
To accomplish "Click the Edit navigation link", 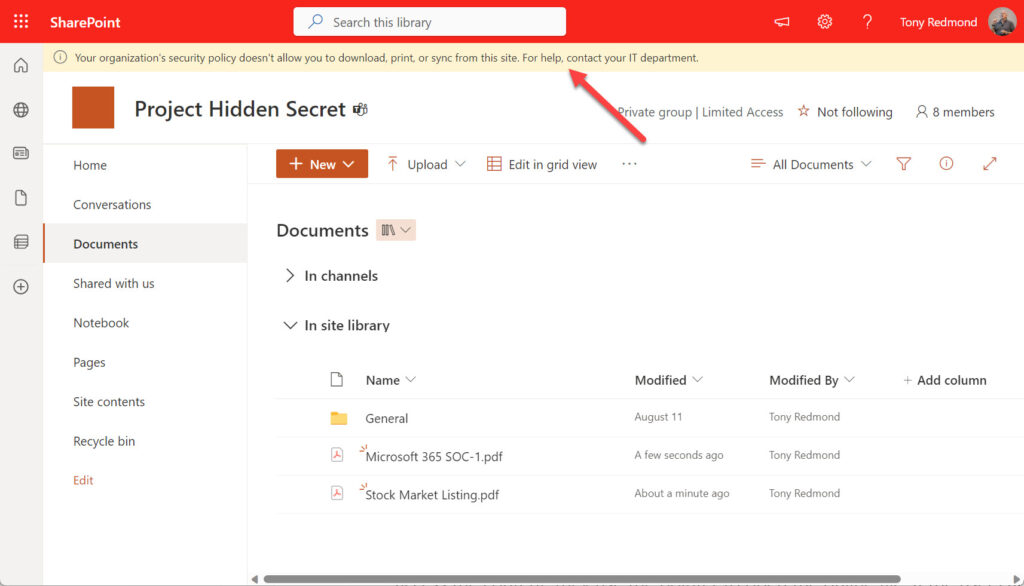I will (83, 480).
